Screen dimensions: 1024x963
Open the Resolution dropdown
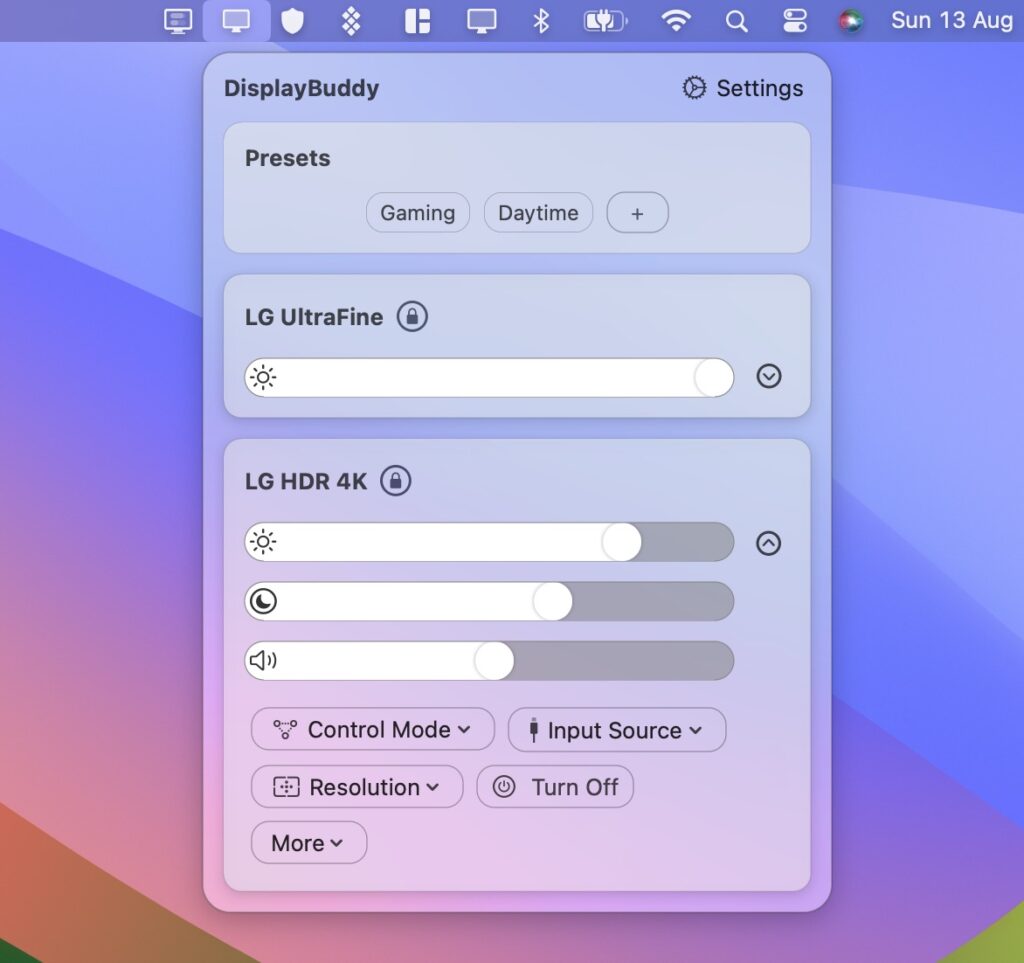click(356, 787)
